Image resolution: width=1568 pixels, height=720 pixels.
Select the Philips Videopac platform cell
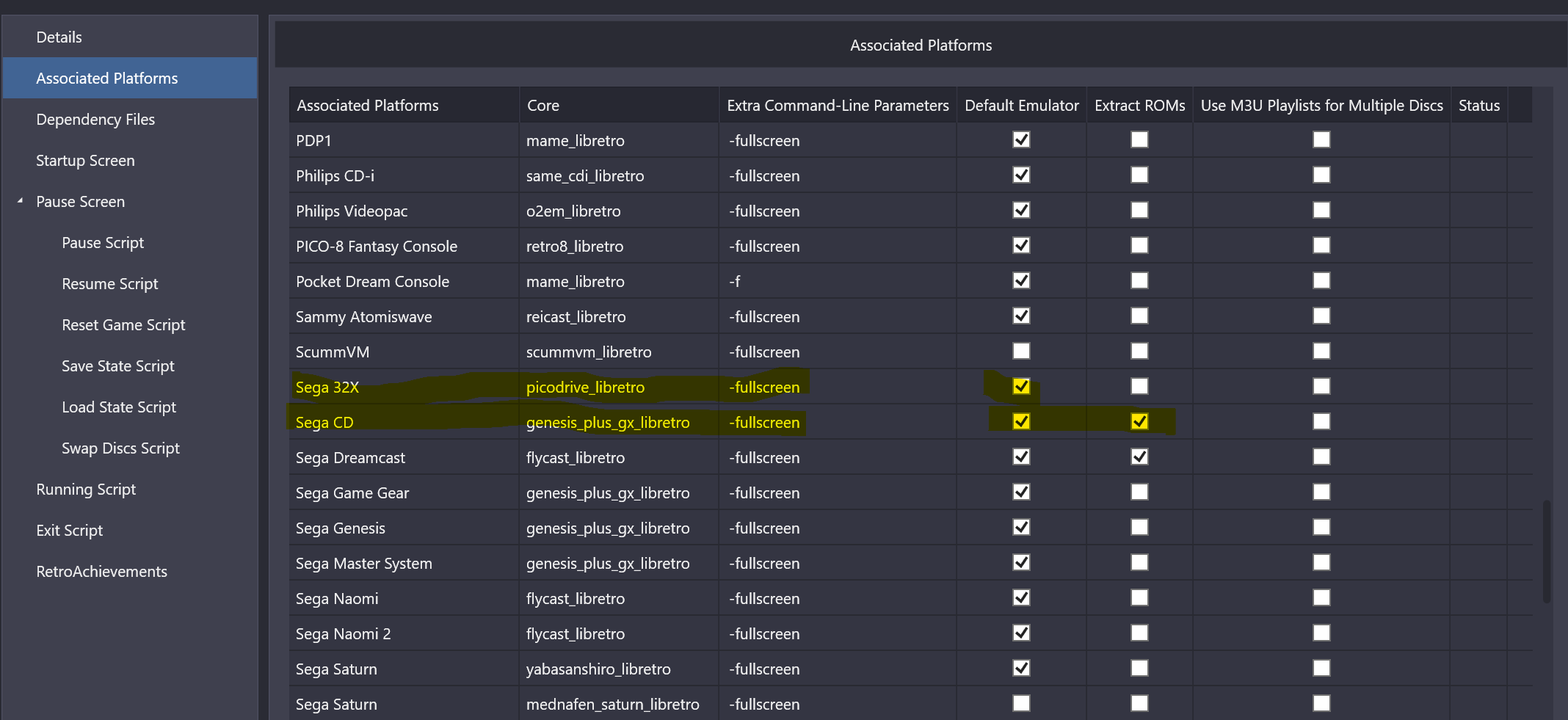click(x=404, y=211)
